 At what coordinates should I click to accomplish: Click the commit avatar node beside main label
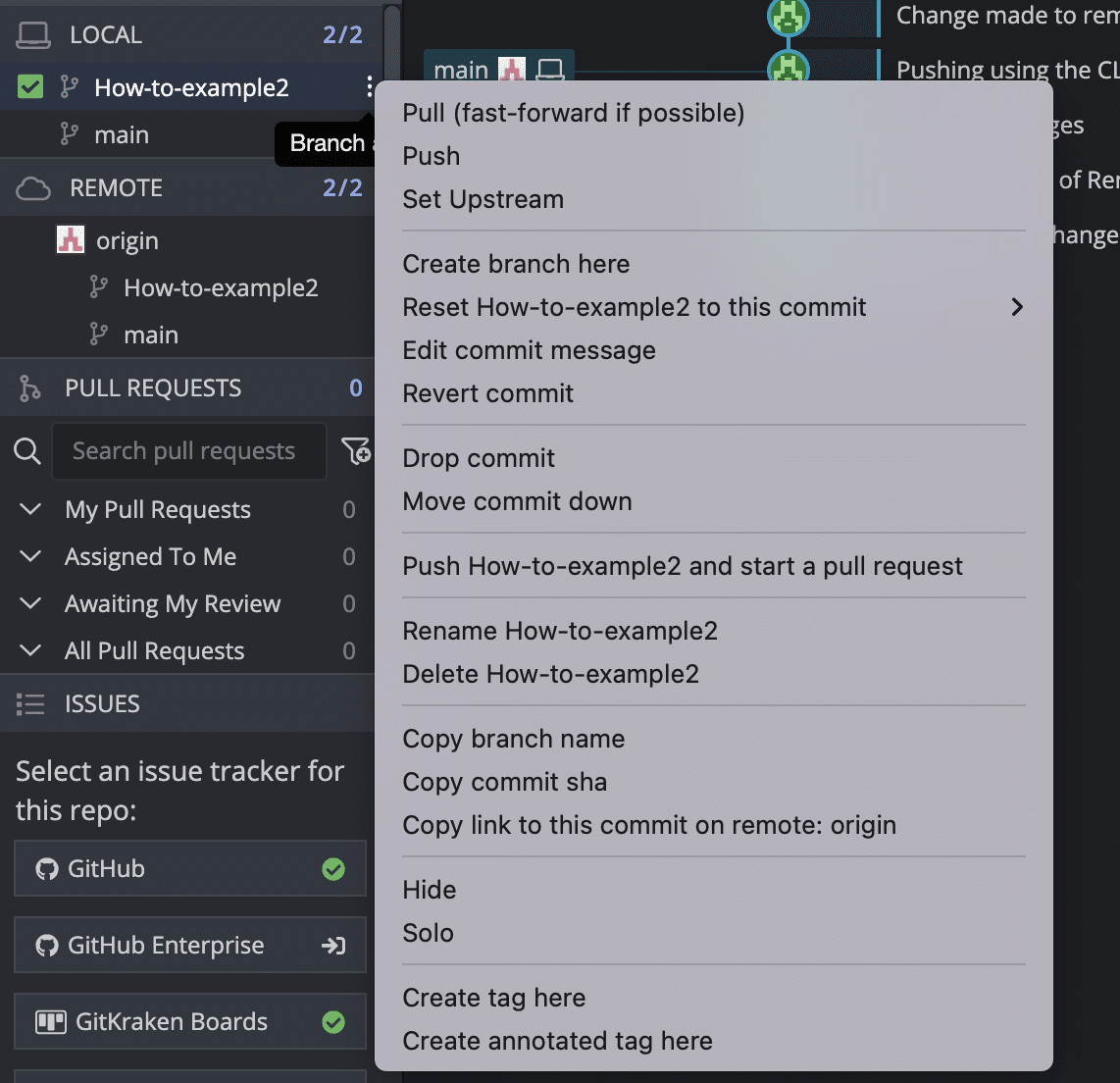788,68
